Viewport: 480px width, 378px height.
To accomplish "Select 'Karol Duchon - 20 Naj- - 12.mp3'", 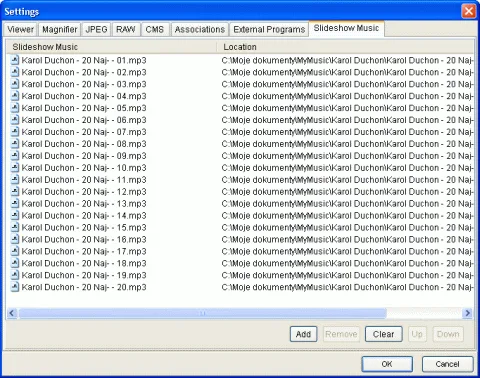I will point(84,192).
